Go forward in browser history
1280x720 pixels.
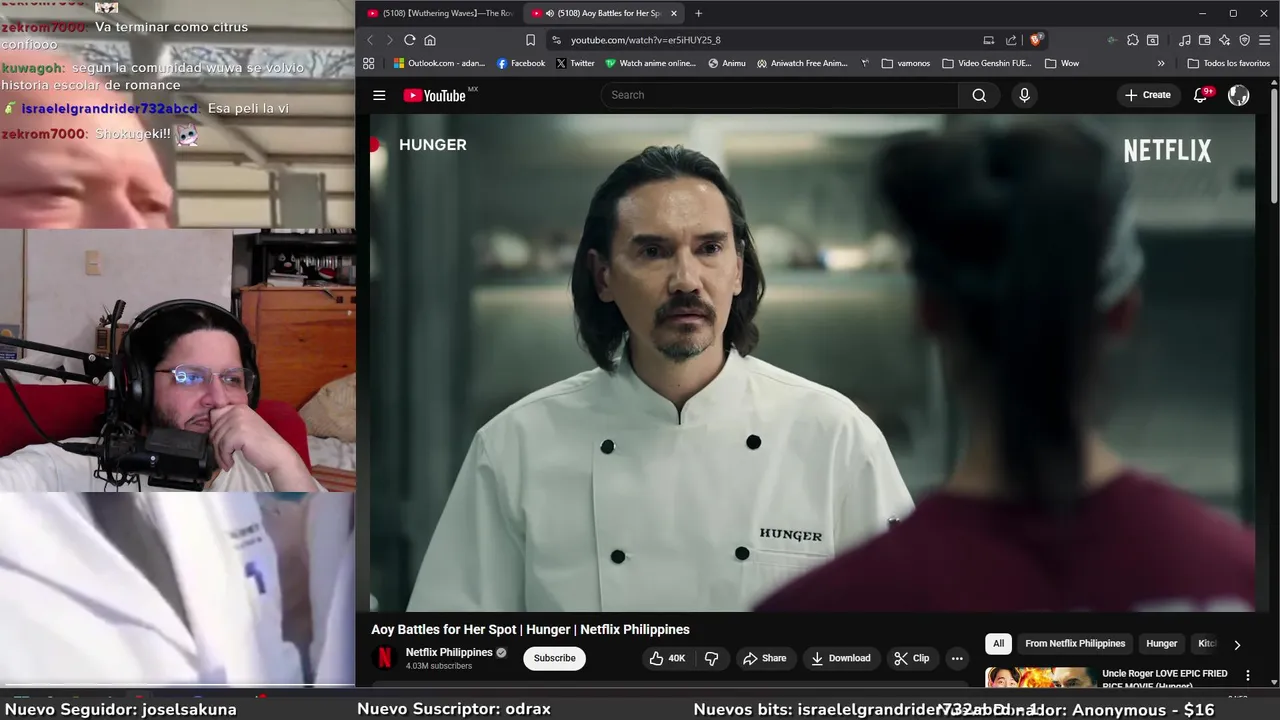point(390,40)
